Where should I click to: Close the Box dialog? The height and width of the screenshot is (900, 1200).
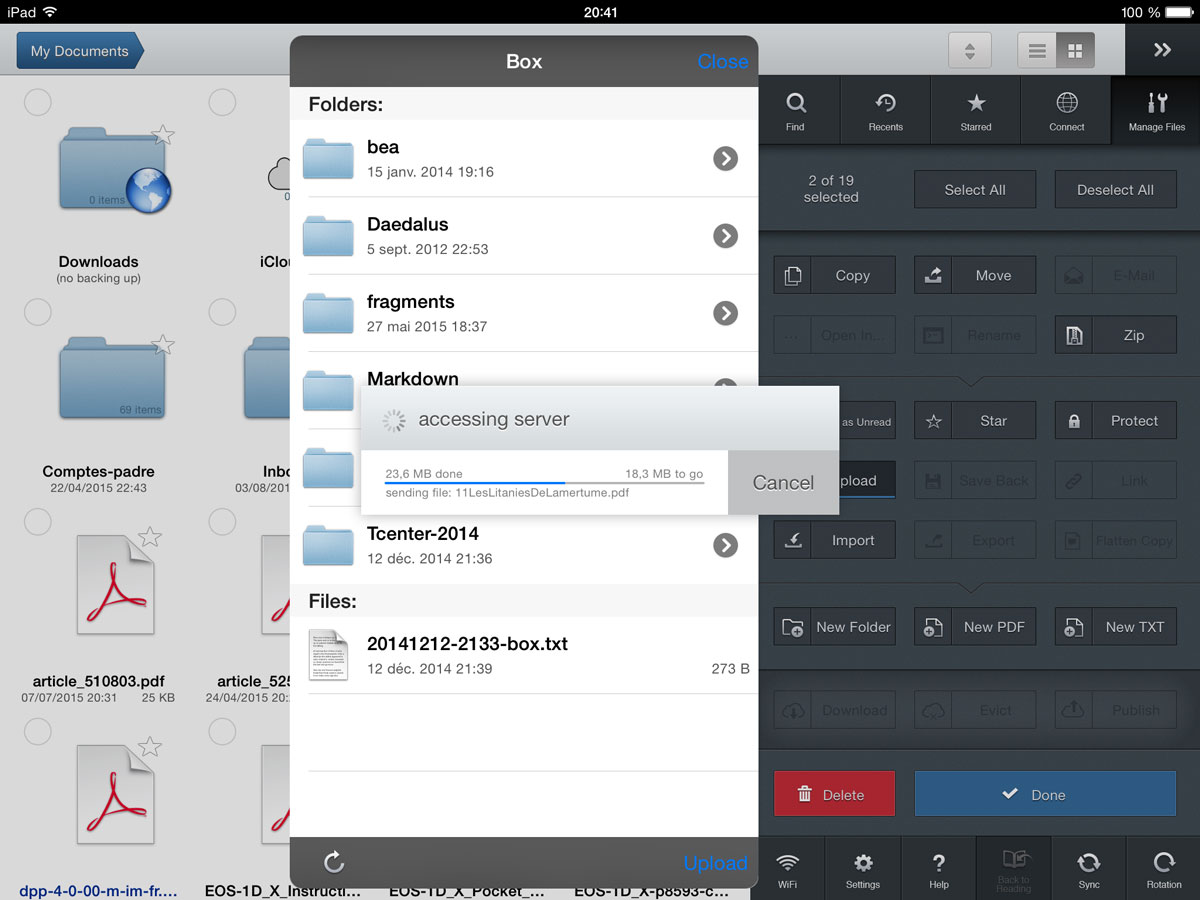[x=722, y=62]
